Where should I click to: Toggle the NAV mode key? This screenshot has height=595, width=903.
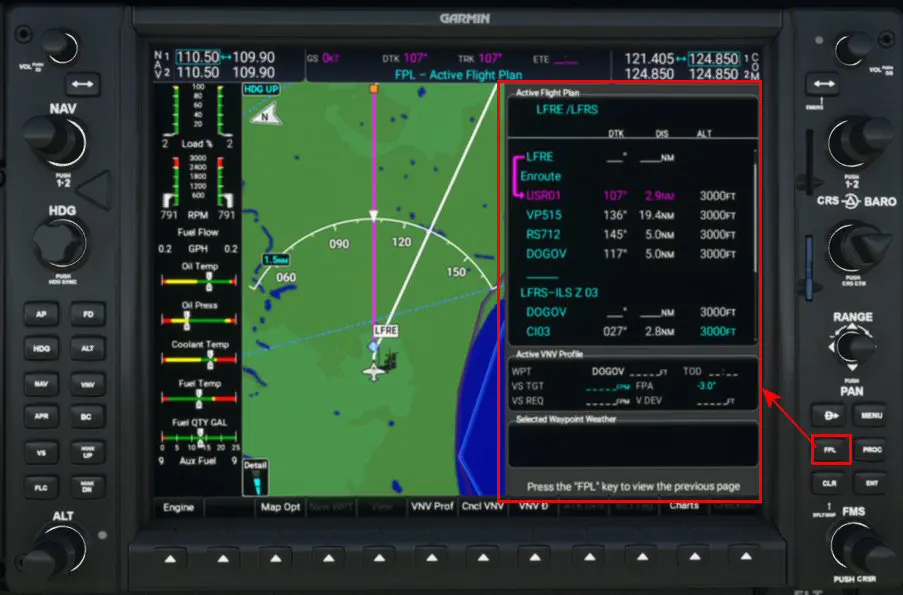point(41,384)
